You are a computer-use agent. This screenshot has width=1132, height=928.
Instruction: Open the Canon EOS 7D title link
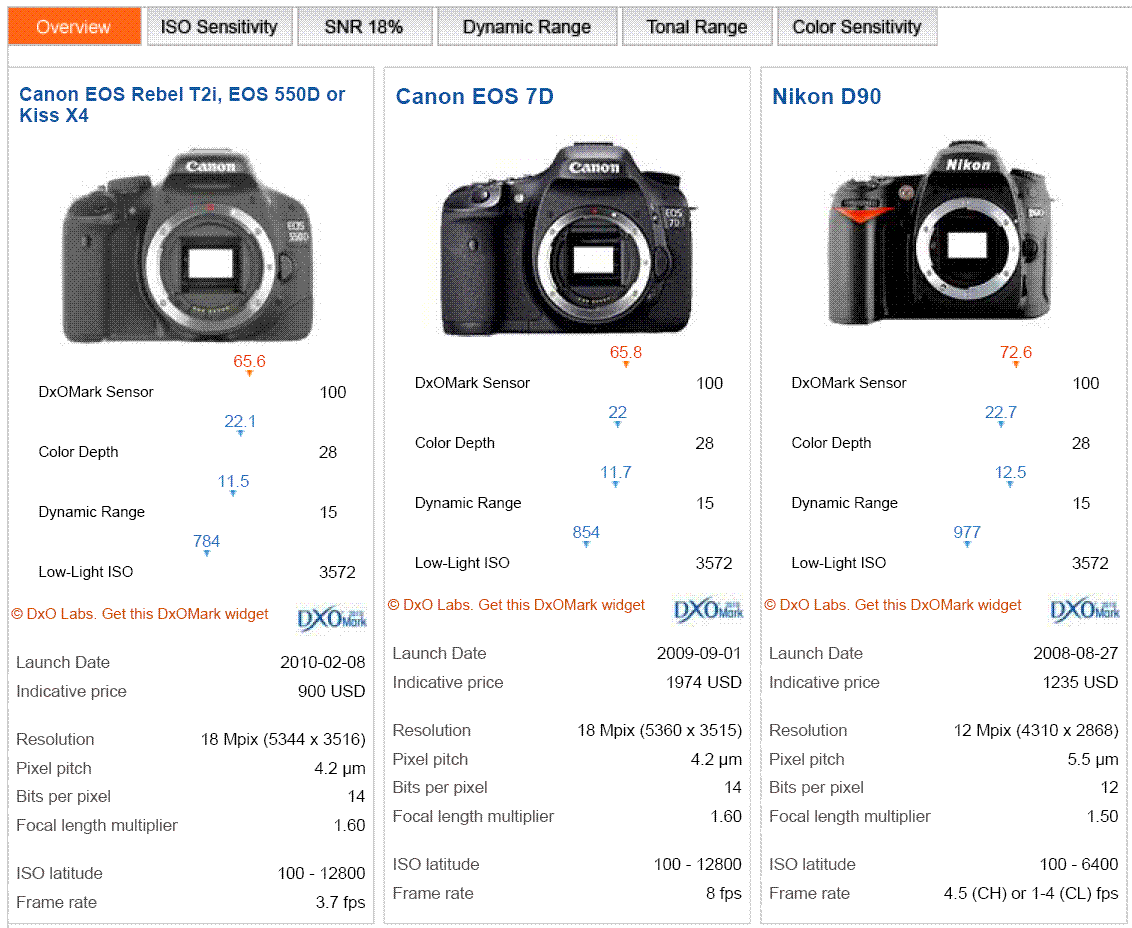pyautogui.click(x=474, y=96)
